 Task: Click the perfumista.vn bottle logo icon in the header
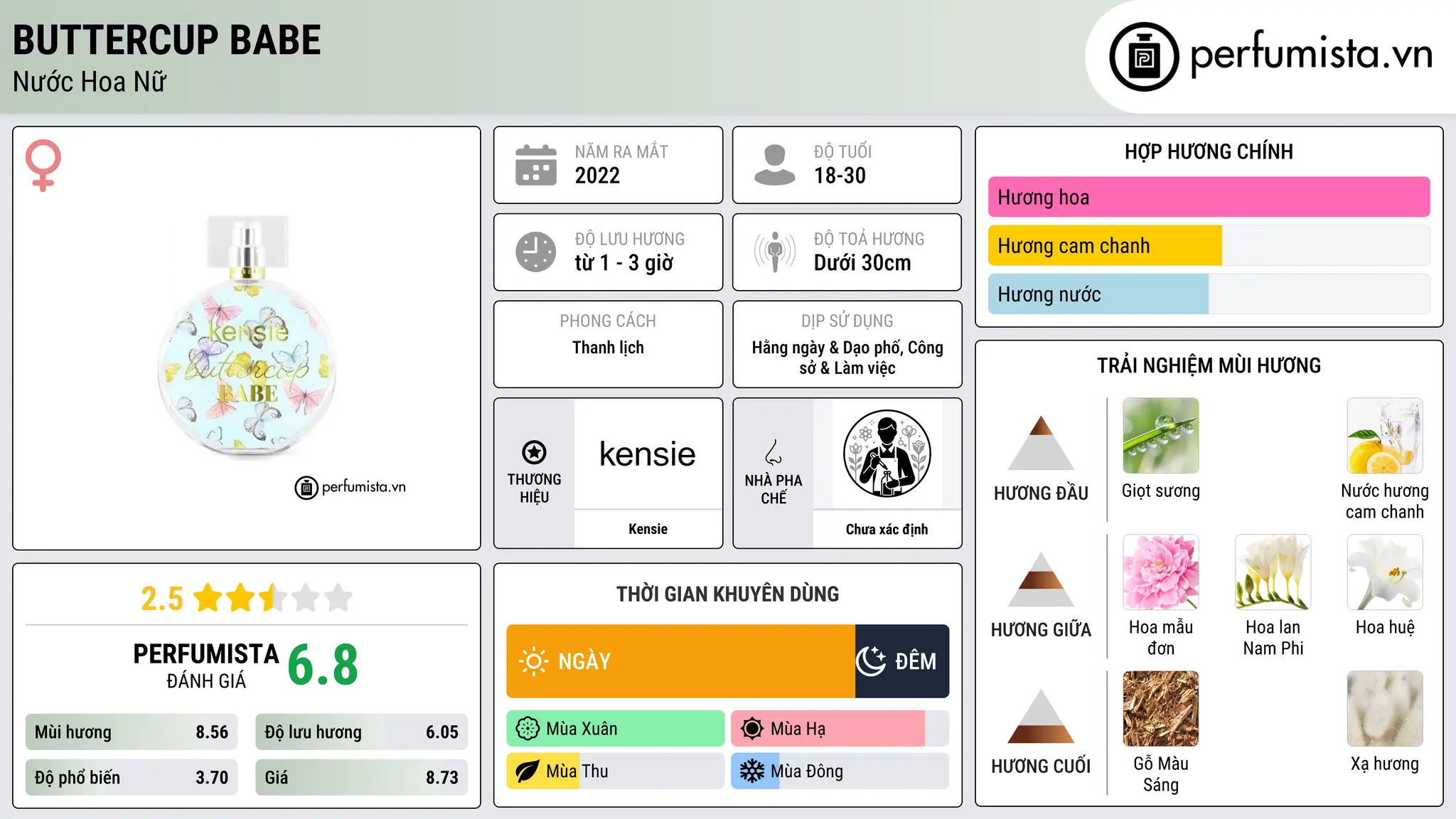[1144, 57]
